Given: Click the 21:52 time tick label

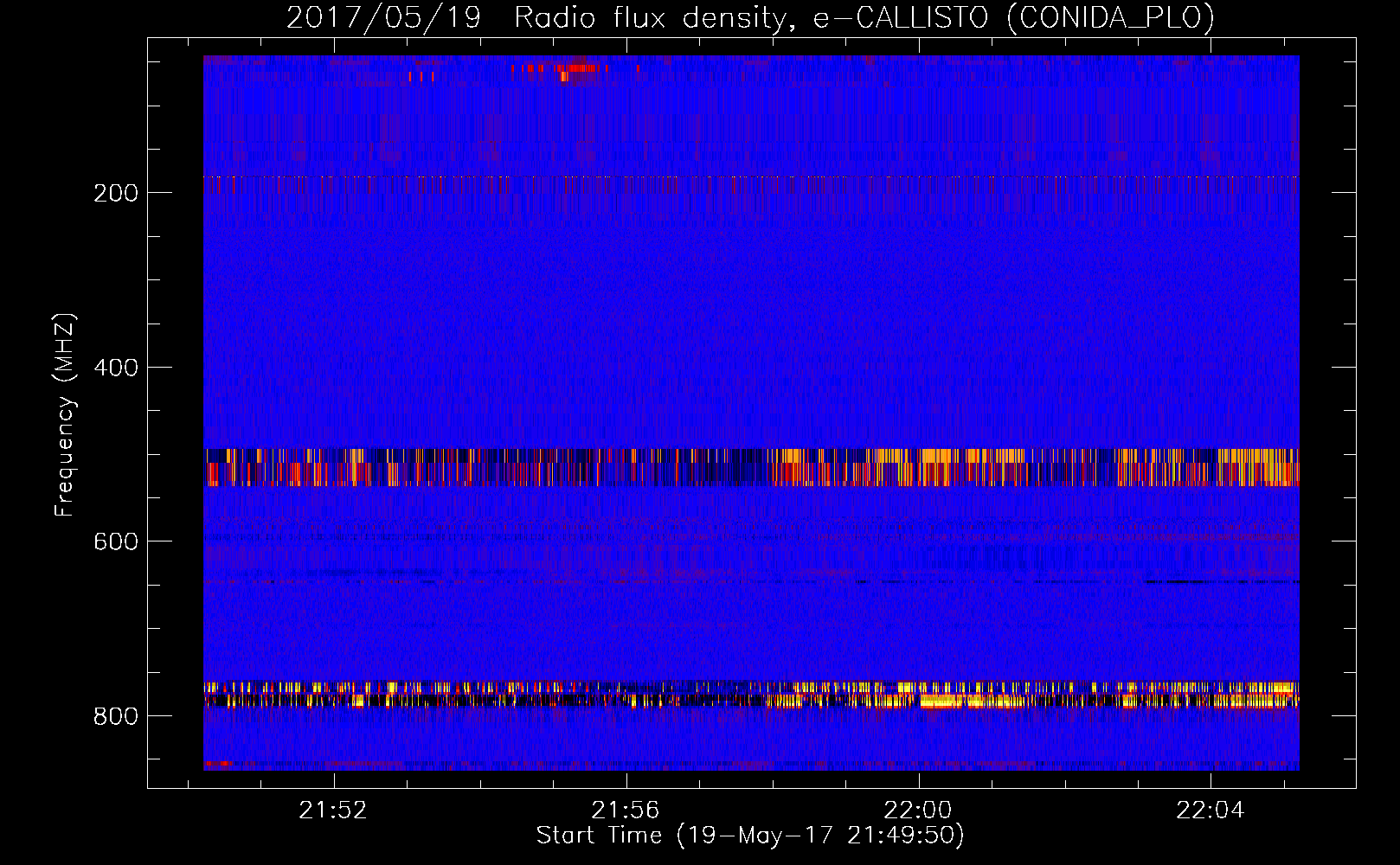Looking at the screenshot, I should point(333,810).
